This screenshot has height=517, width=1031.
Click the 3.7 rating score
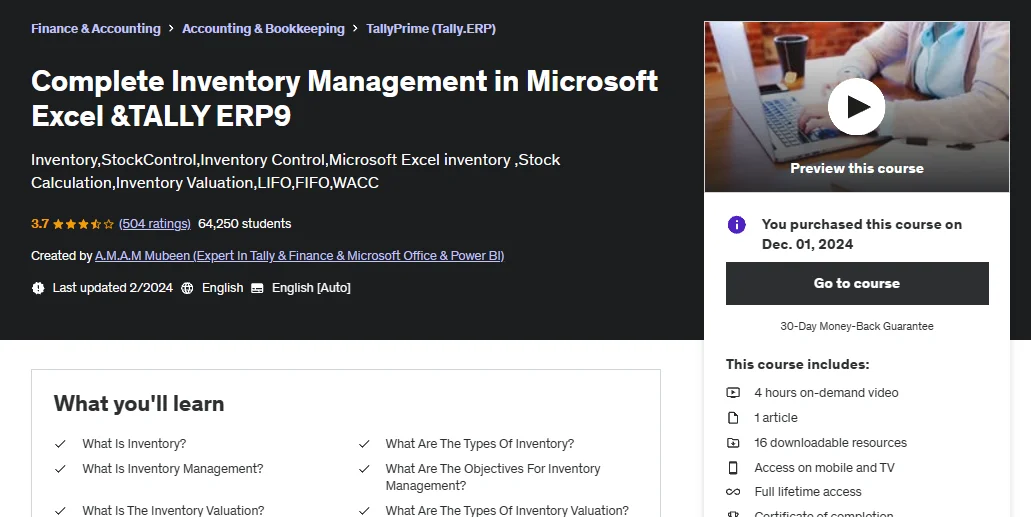click(39, 224)
